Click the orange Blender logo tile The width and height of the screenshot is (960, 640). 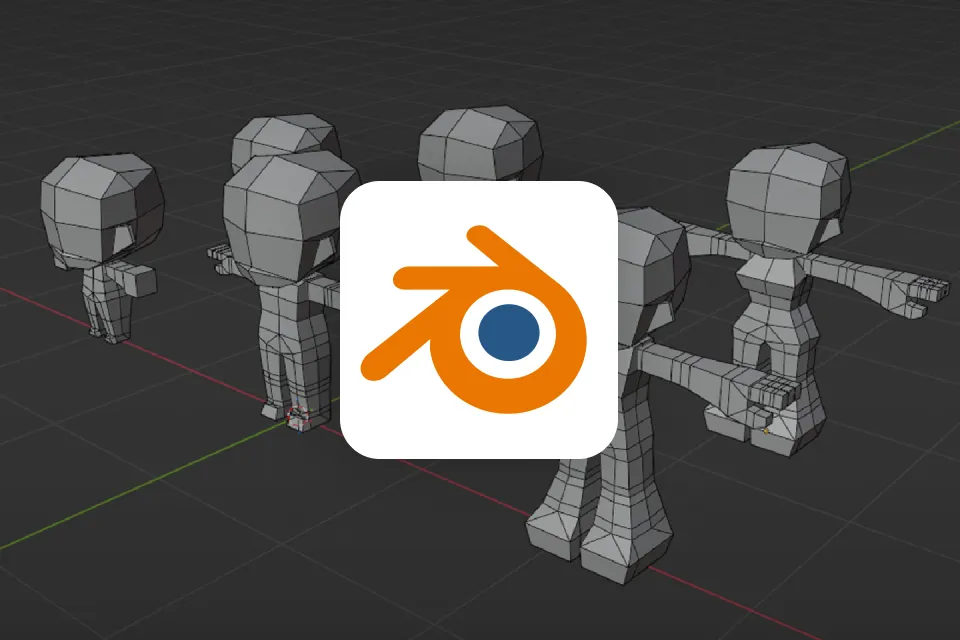coord(478,320)
